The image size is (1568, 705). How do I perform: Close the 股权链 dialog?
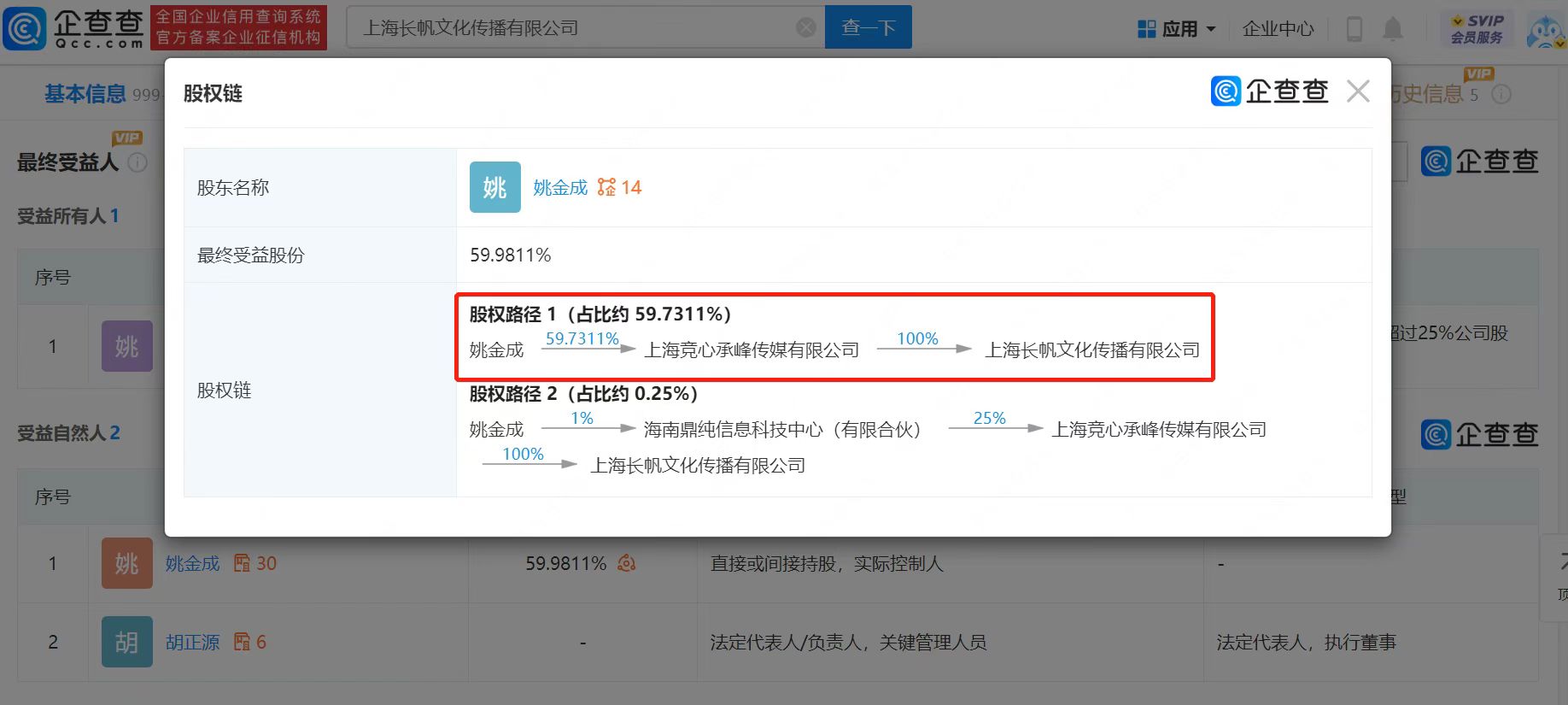click(x=1358, y=91)
